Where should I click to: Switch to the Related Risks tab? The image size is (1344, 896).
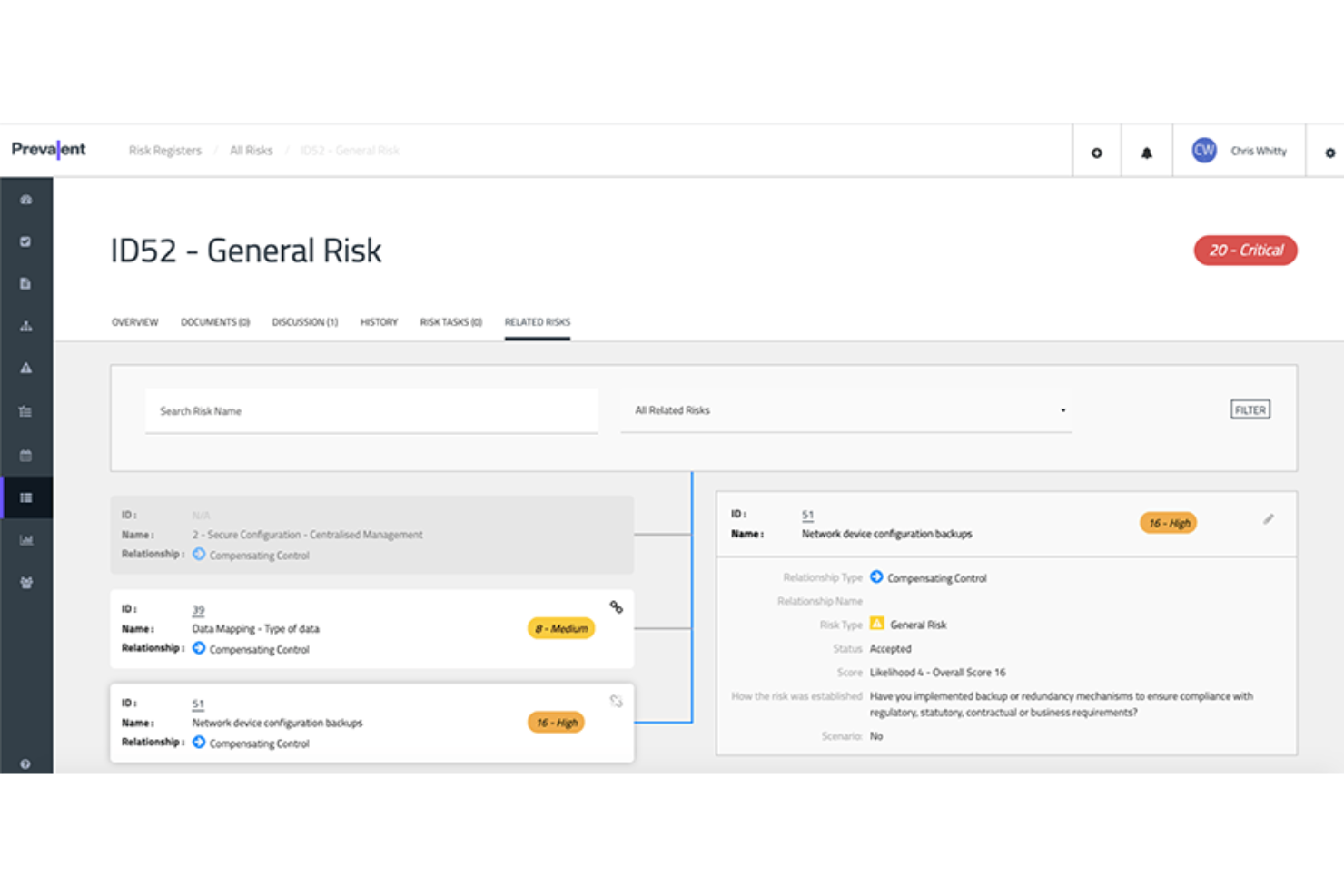[537, 321]
